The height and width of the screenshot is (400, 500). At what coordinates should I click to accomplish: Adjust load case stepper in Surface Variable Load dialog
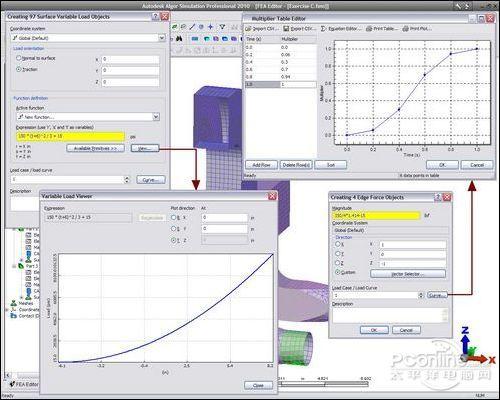127,180
